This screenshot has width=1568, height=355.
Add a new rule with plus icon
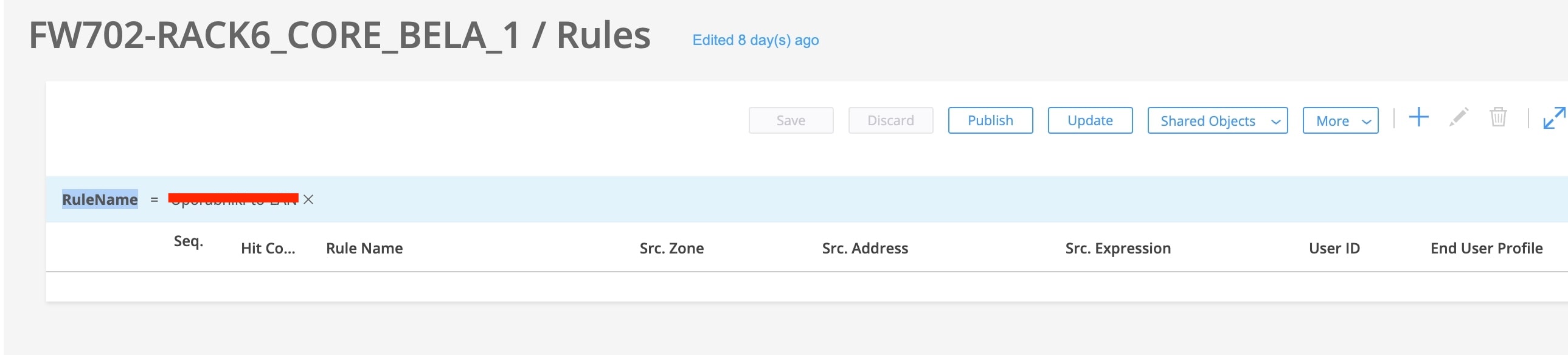tap(1418, 117)
